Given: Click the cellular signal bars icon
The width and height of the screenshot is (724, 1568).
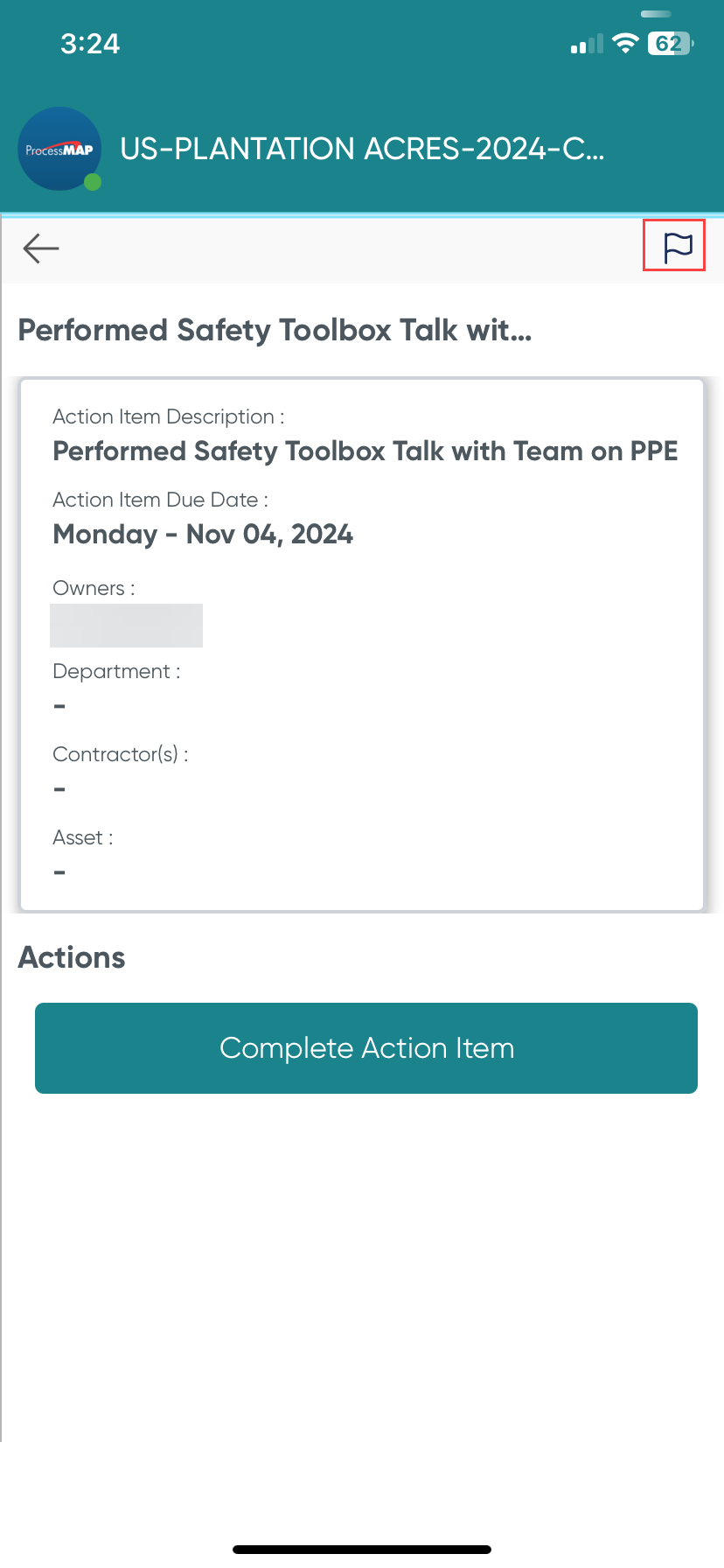Looking at the screenshot, I should (584, 45).
